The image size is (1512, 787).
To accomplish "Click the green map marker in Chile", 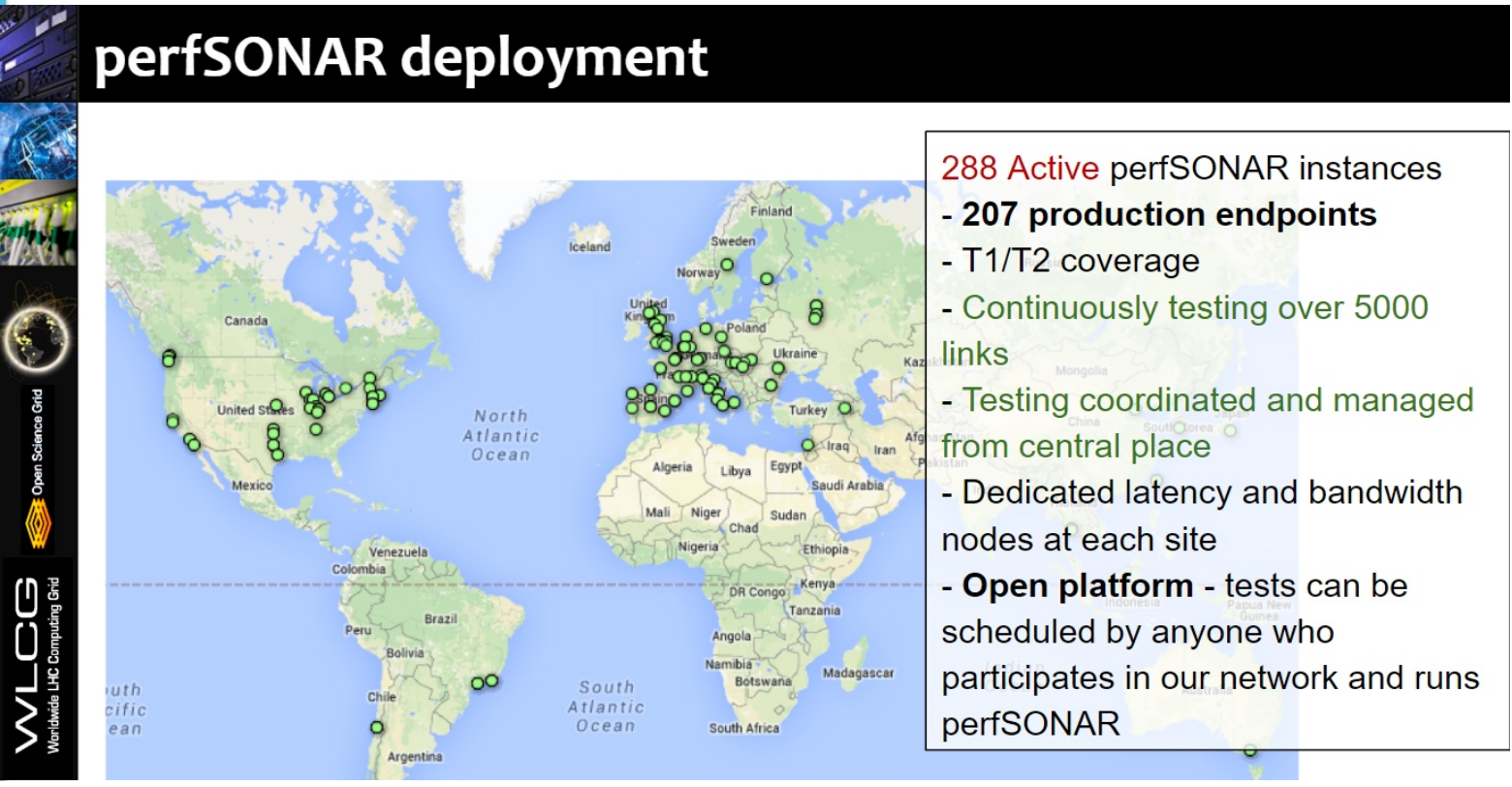I will coord(377,727).
